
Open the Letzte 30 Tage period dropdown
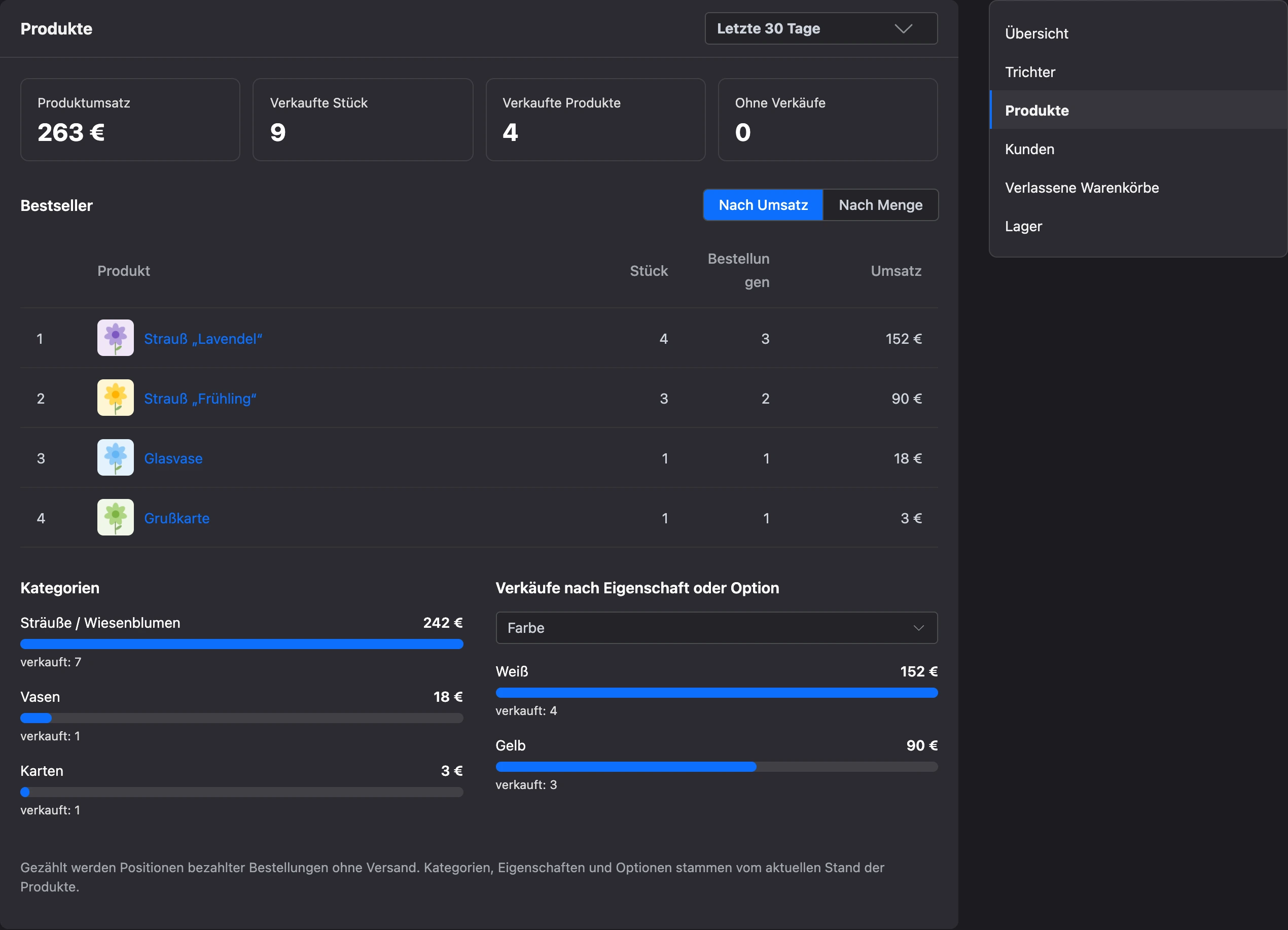tap(820, 28)
